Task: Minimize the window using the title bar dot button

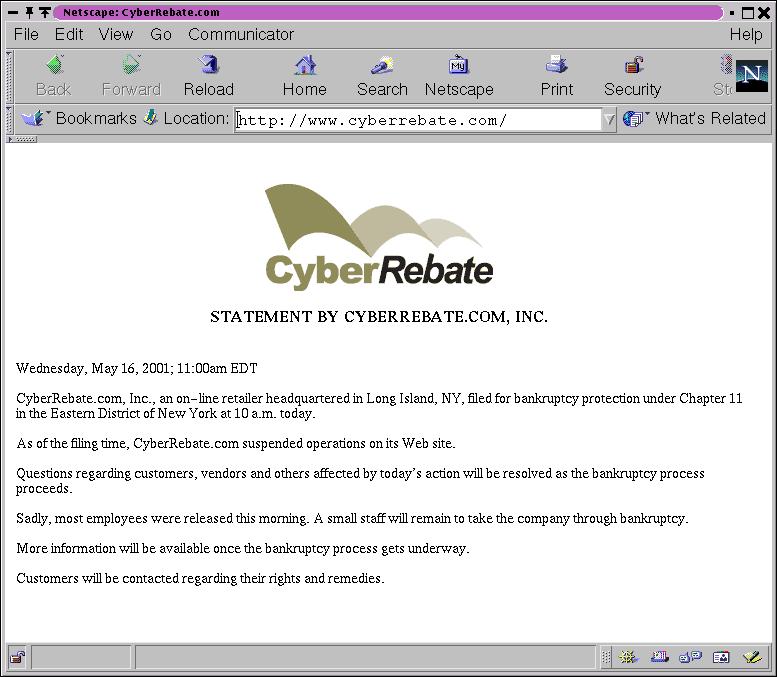Action: pyautogui.click(x=732, y=12)
